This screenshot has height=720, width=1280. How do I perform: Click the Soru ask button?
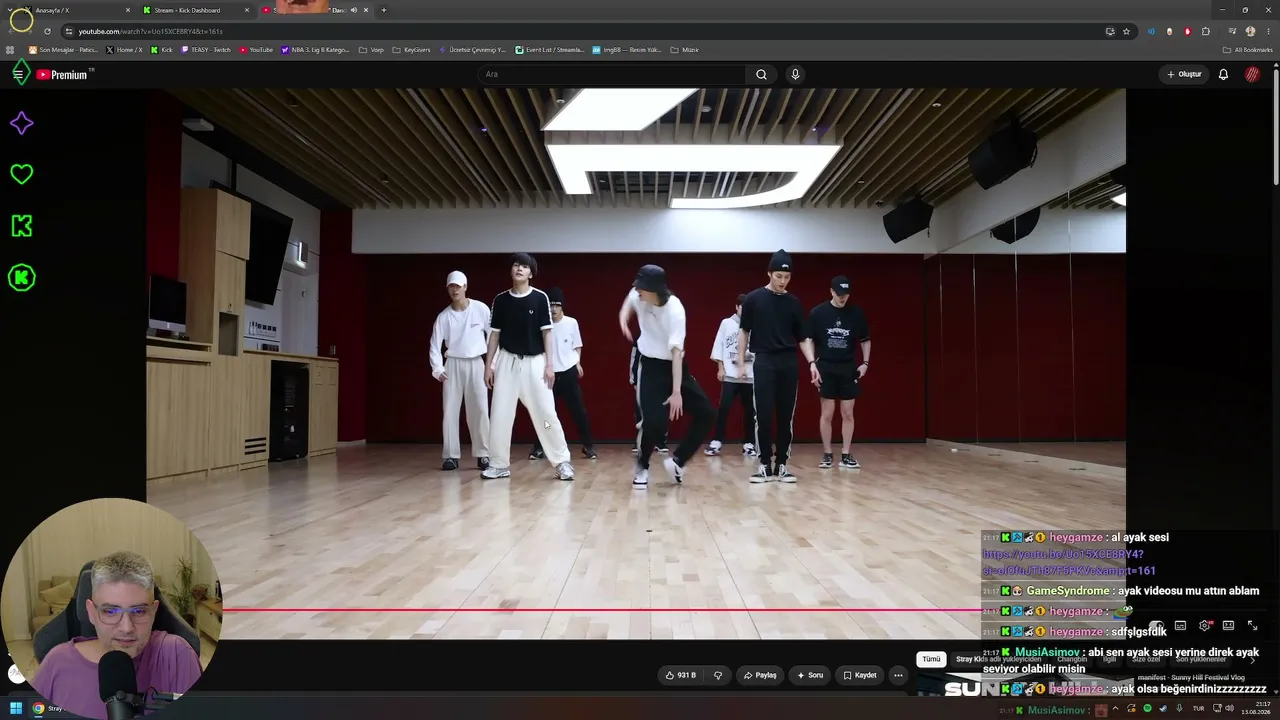click(x=810, y=675)
